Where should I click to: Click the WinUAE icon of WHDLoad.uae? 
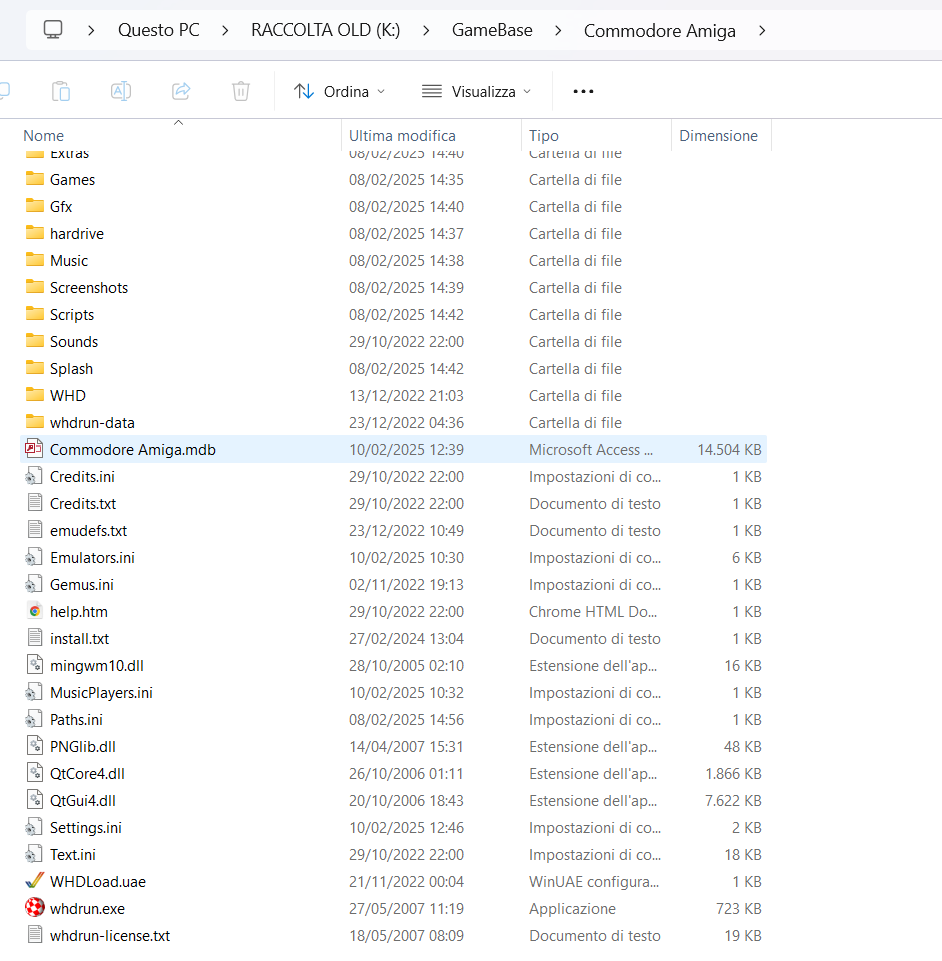[x=35, y=881]
